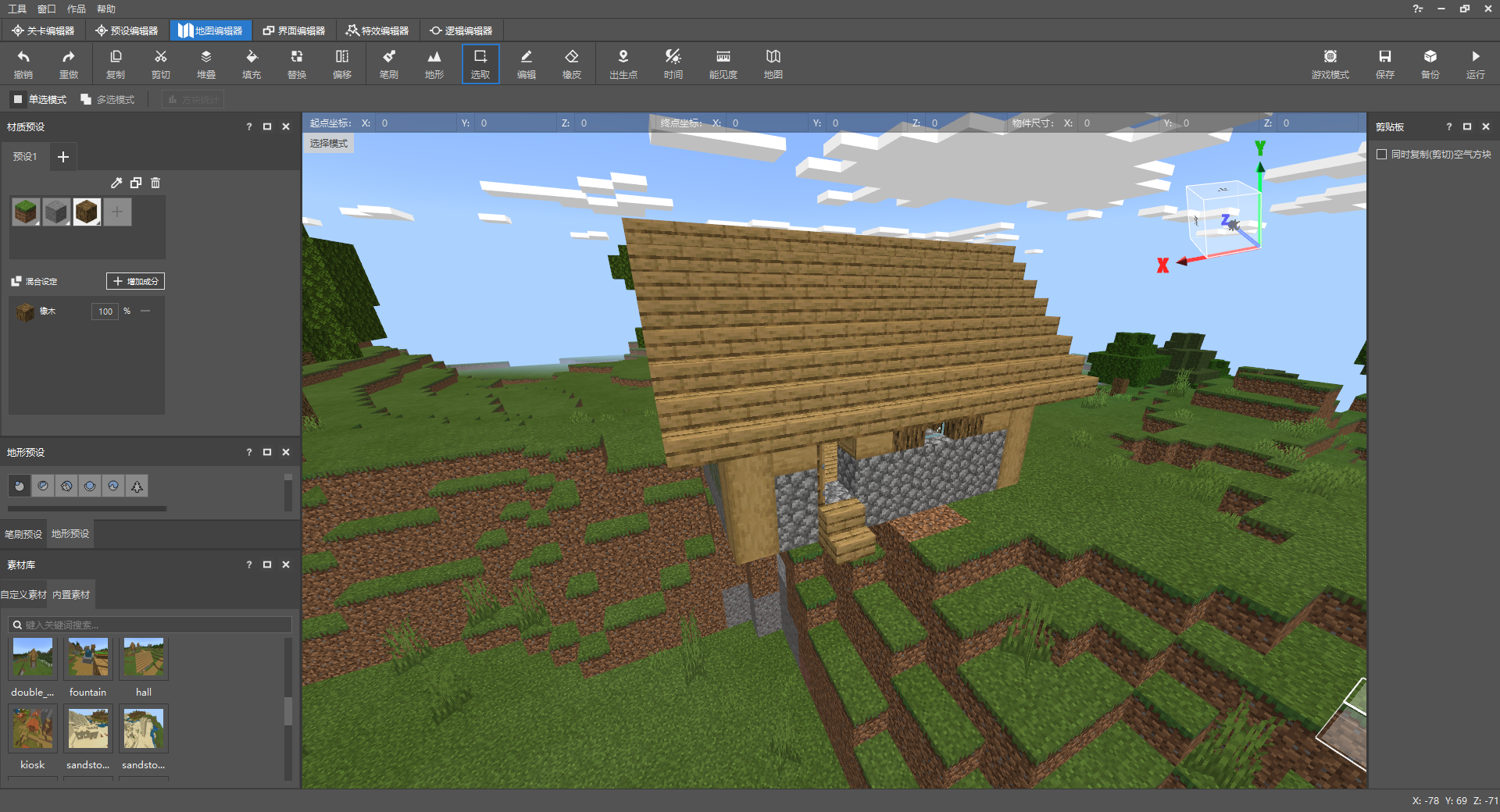
Task: Open the 帮助 menu
Action: point(106,9)
